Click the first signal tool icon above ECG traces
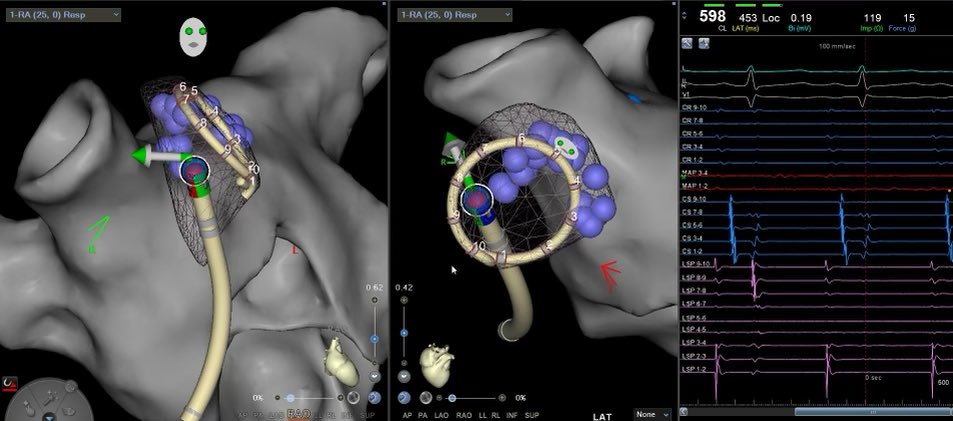The width and height of the screenshot is (953, 421). (x=689, y=44)
